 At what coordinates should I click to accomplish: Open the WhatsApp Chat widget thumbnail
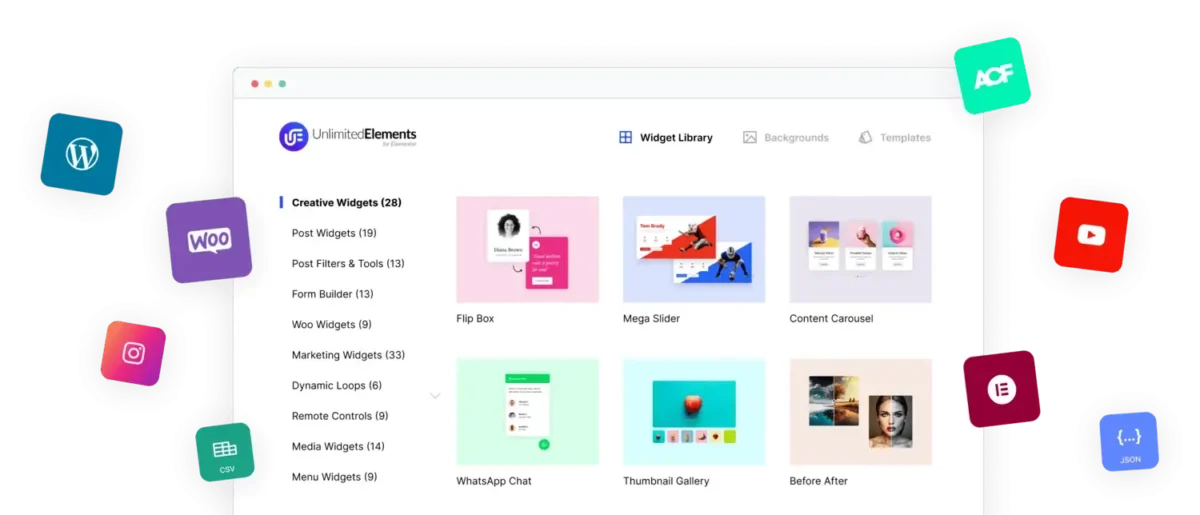click(x=528, y=411)
